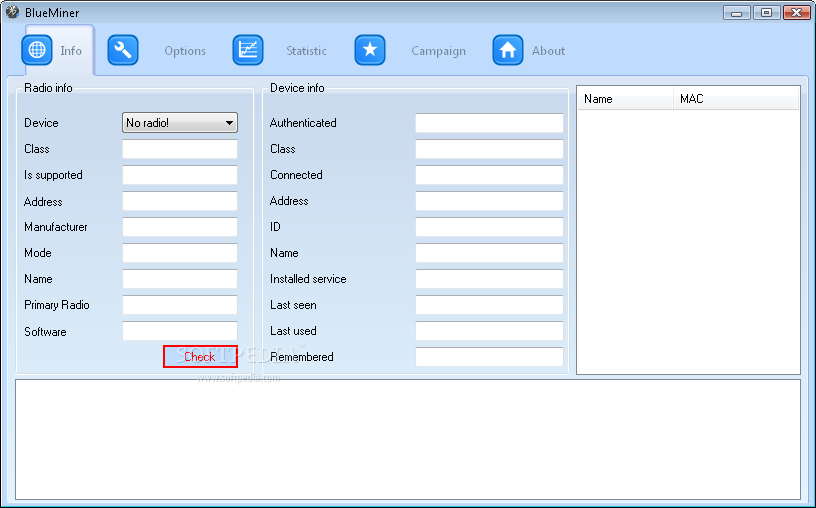This screenshot has width=816, height=508.
Task: Open the Statistic tab label
Action: pyautogui.click(x=307, y=51)
